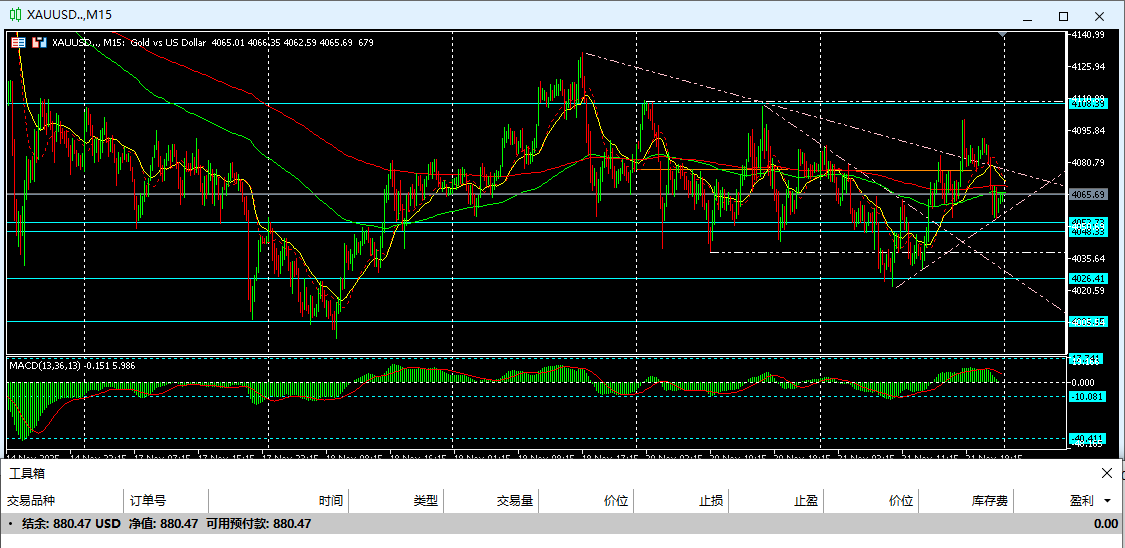
Task: Click the 止盈 column header
Action: coord(806,501)
